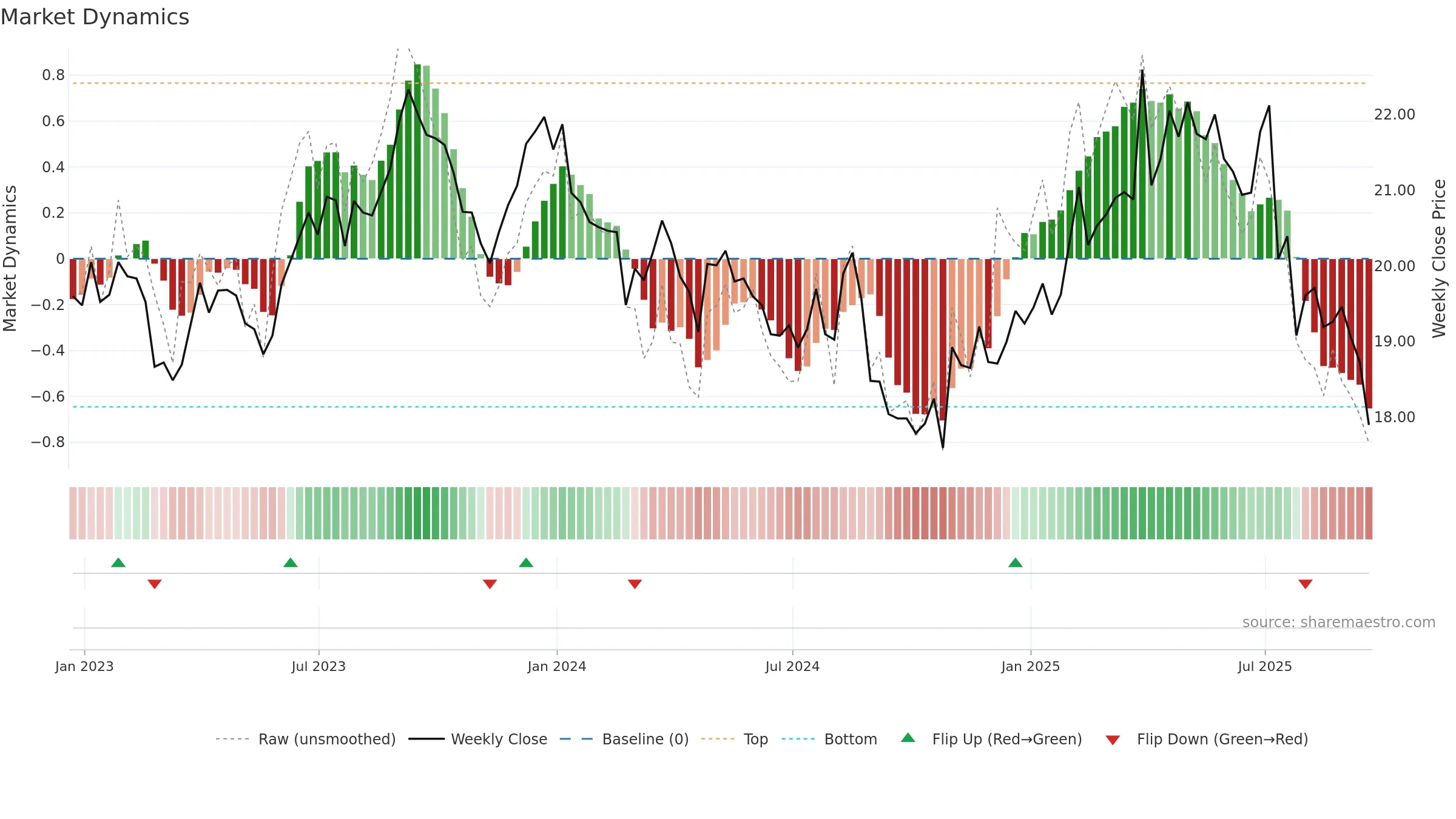Toggle the Weekly Close legend item
The width and height of the screenshot is (1456, 819).
click(477, 739)
